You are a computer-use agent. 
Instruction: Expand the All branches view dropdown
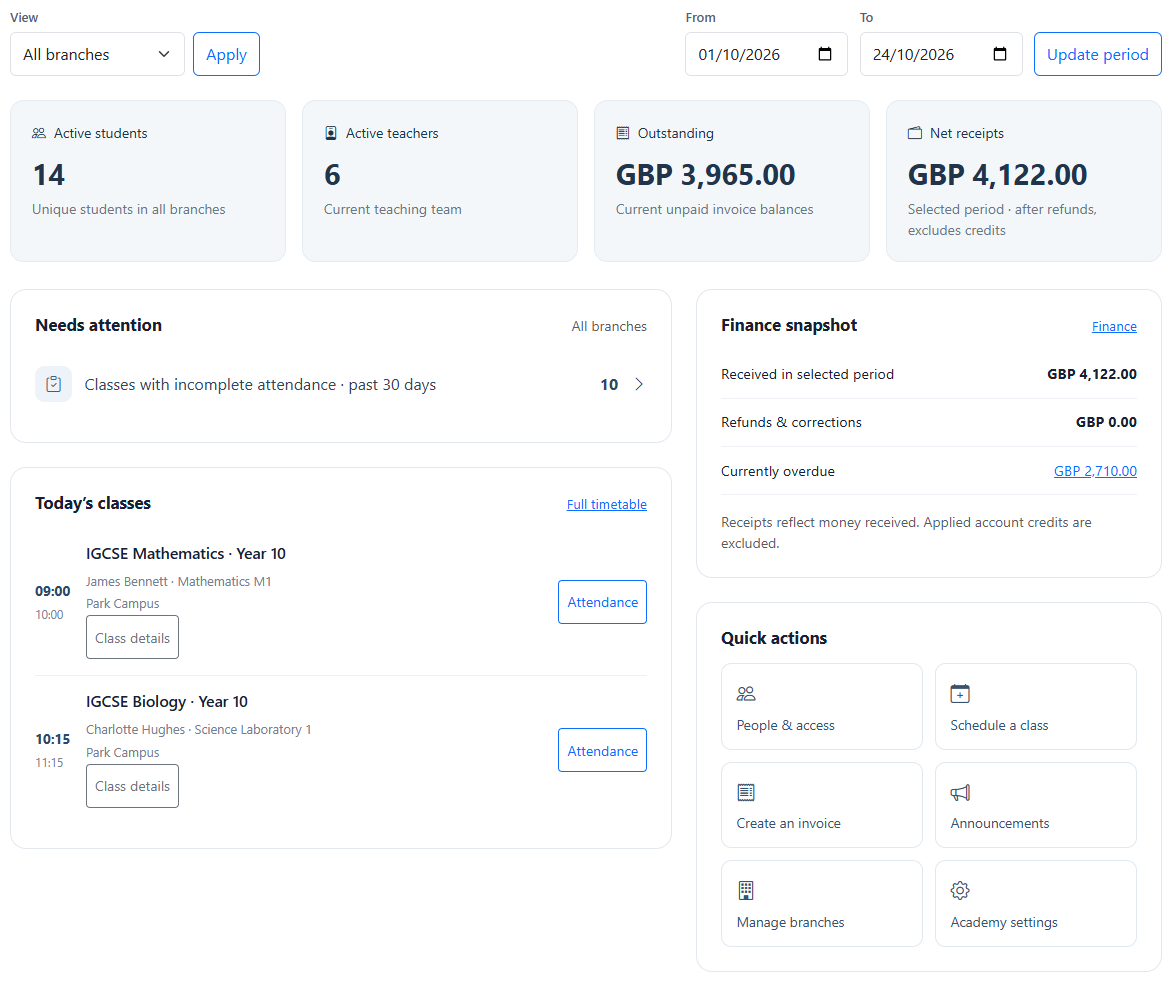[x=97, y=54]
